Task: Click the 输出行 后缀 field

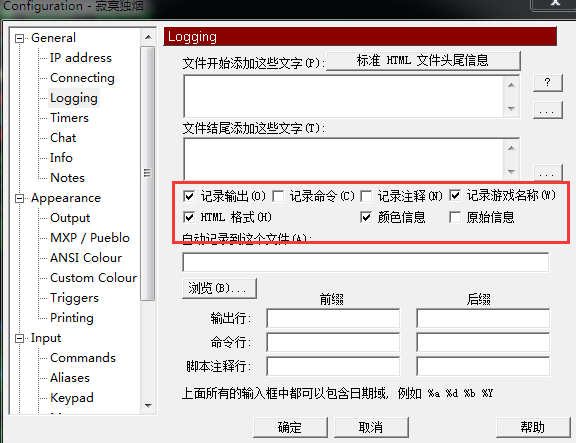Action: click(483, 318)
